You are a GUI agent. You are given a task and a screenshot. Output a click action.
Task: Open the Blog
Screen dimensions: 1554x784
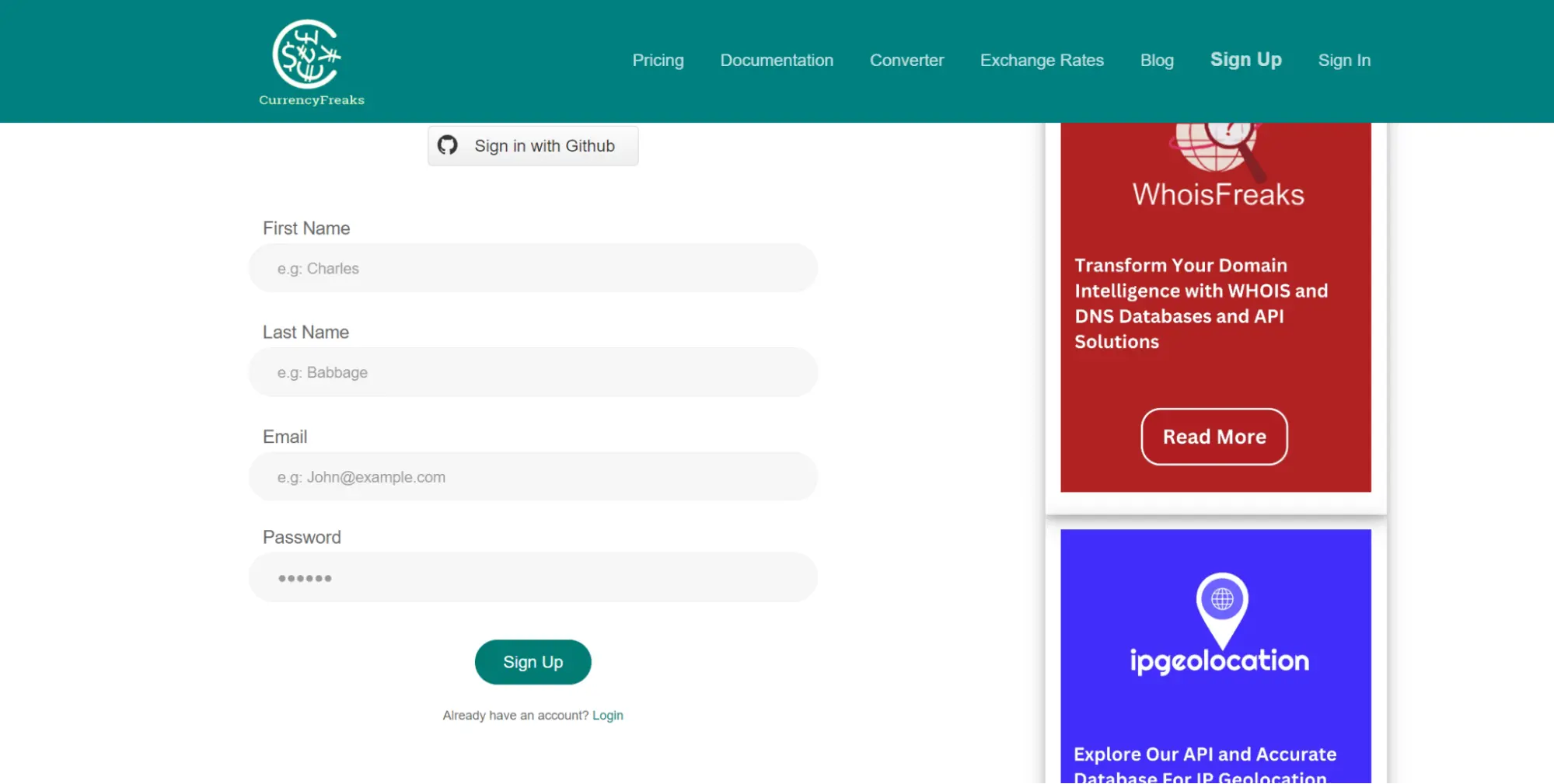(1157, 60)
